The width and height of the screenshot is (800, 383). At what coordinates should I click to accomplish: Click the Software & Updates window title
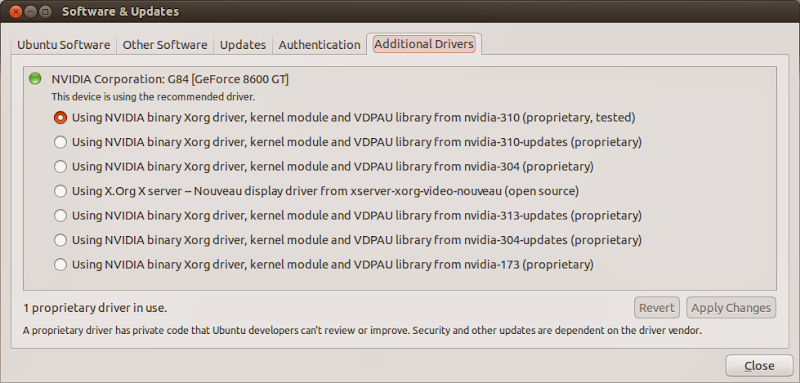(120, 11)
